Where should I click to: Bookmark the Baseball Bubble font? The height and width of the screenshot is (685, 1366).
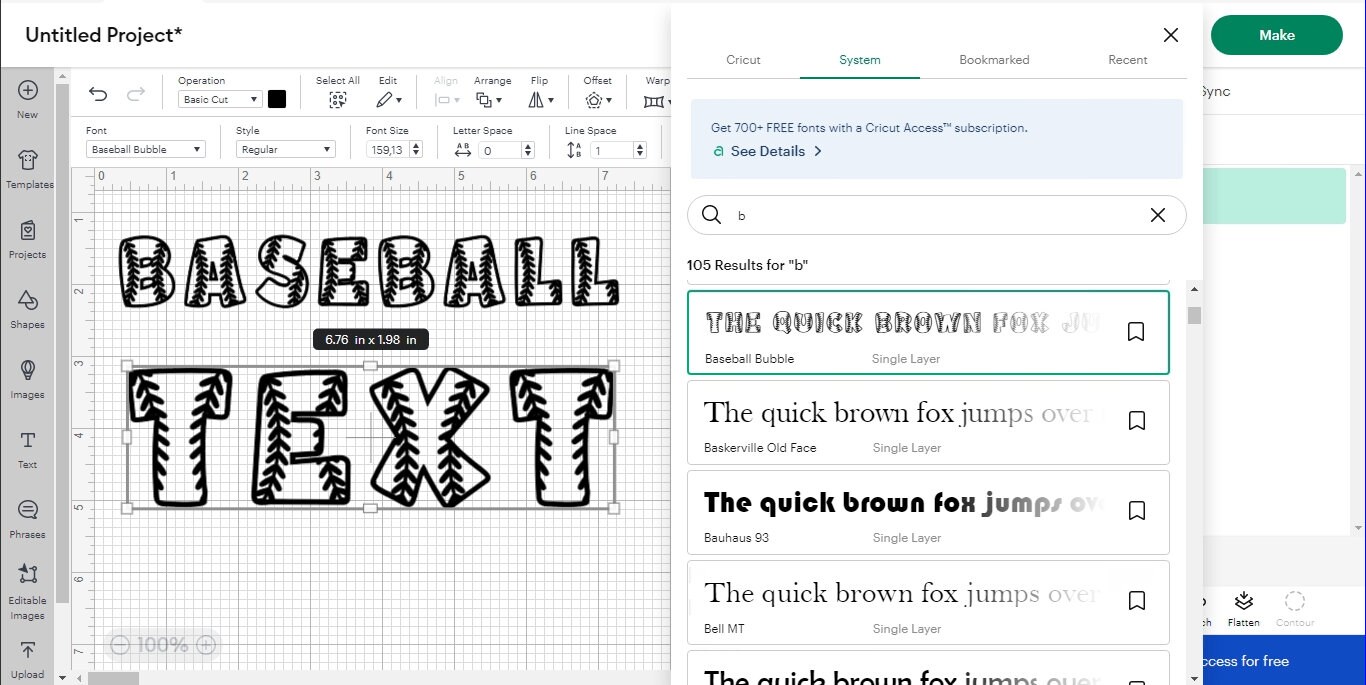coord(1136,331)
